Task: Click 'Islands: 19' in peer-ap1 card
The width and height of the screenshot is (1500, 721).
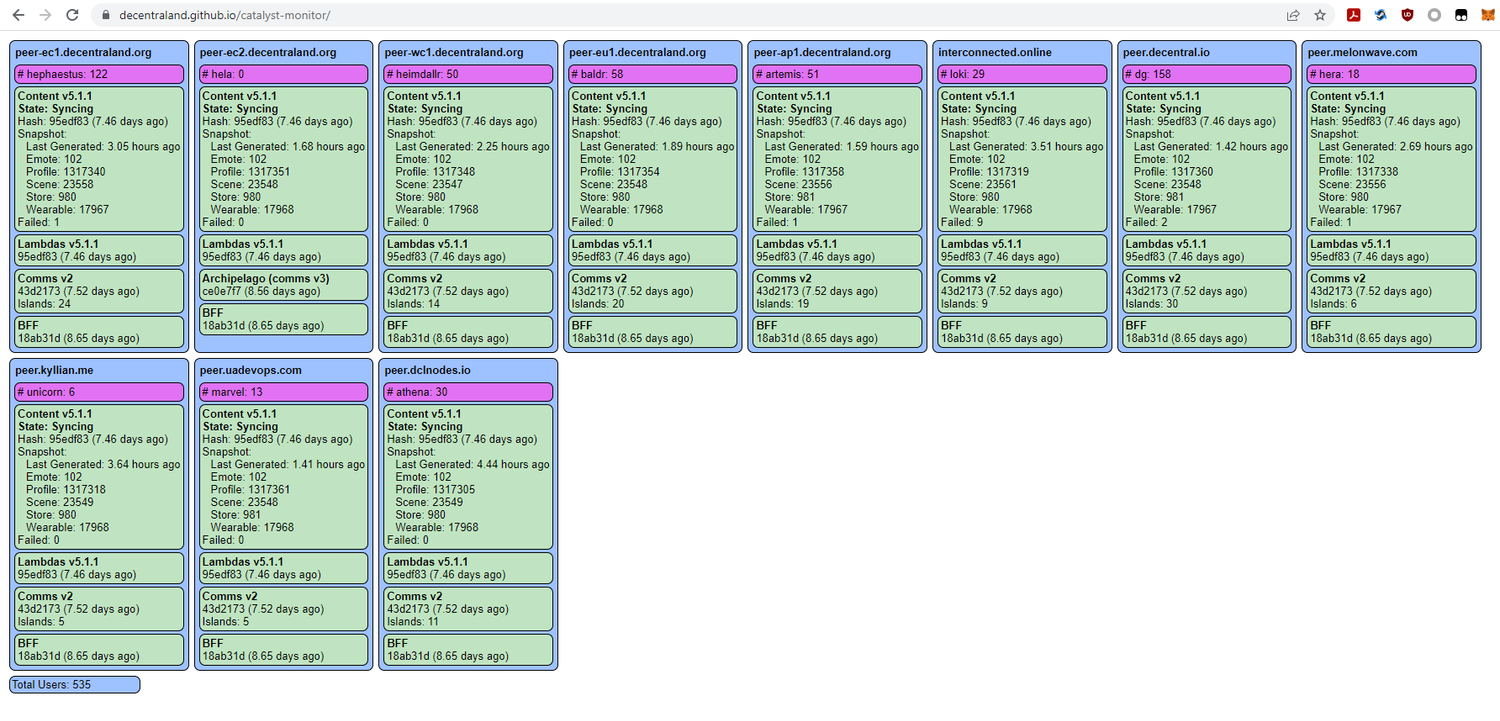Action: (x=783, y=304)
